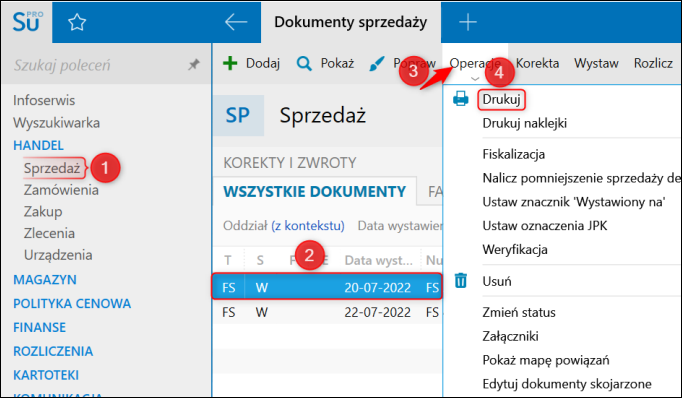
Task: Sort by the Data wyst... column header
Action: (378, 260)
